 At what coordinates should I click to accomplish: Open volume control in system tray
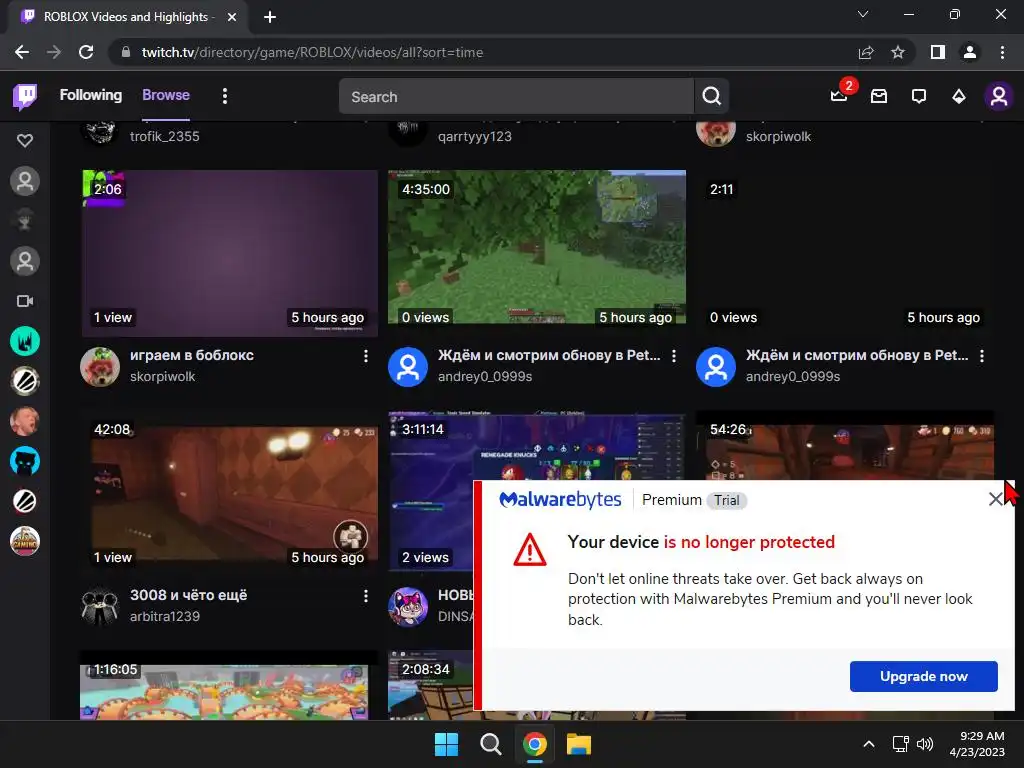tap(925, 744)
